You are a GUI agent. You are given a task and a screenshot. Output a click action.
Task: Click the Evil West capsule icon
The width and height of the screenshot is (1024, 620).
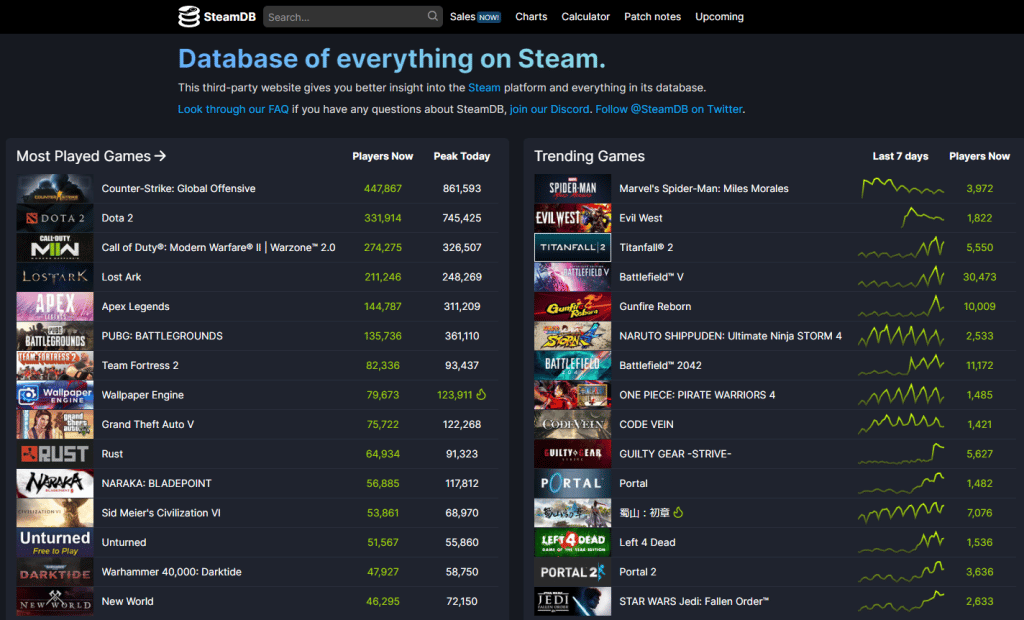click(x=572, y=217)
